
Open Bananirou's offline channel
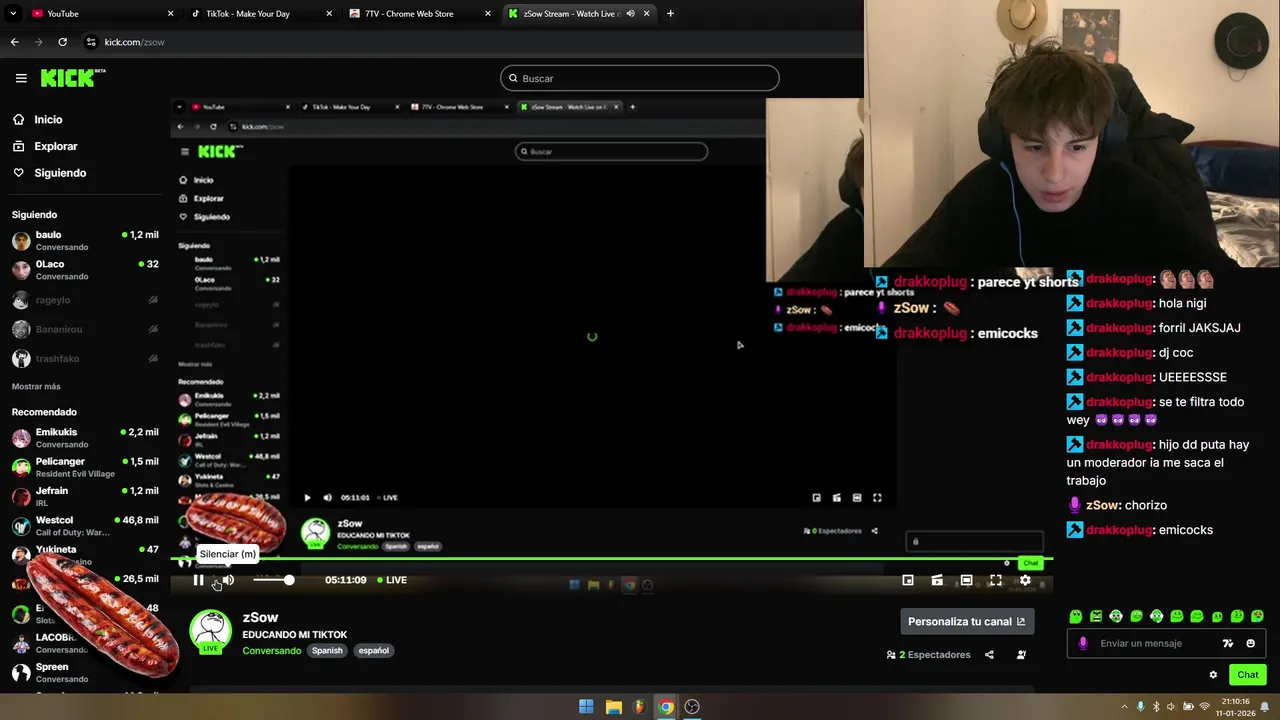pyautogui.click(x=85, y=329)
